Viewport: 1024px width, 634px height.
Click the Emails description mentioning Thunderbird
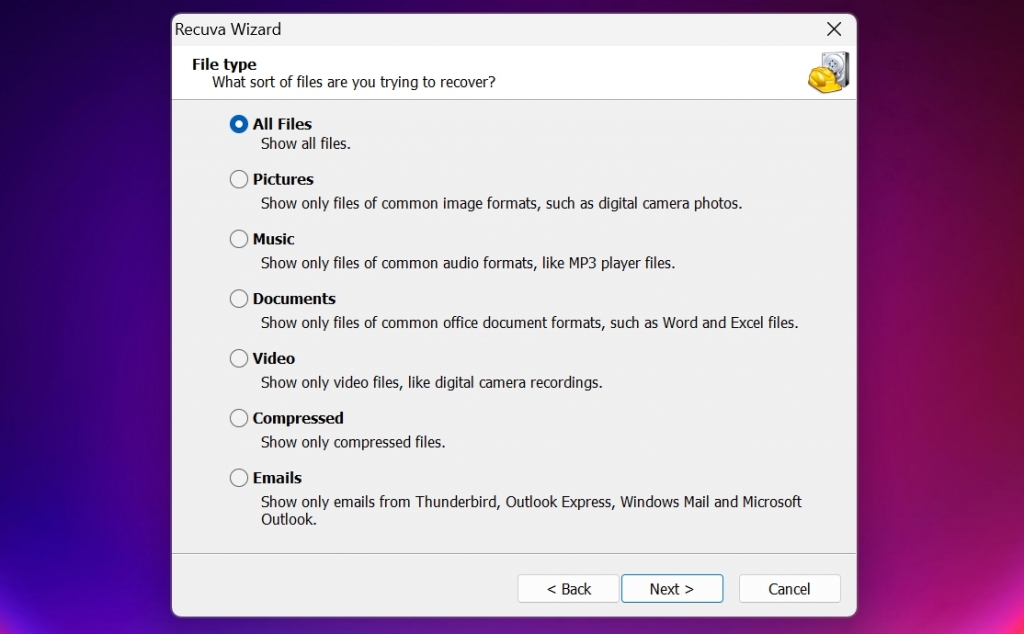pyautogui.click(x=527, y=502)
